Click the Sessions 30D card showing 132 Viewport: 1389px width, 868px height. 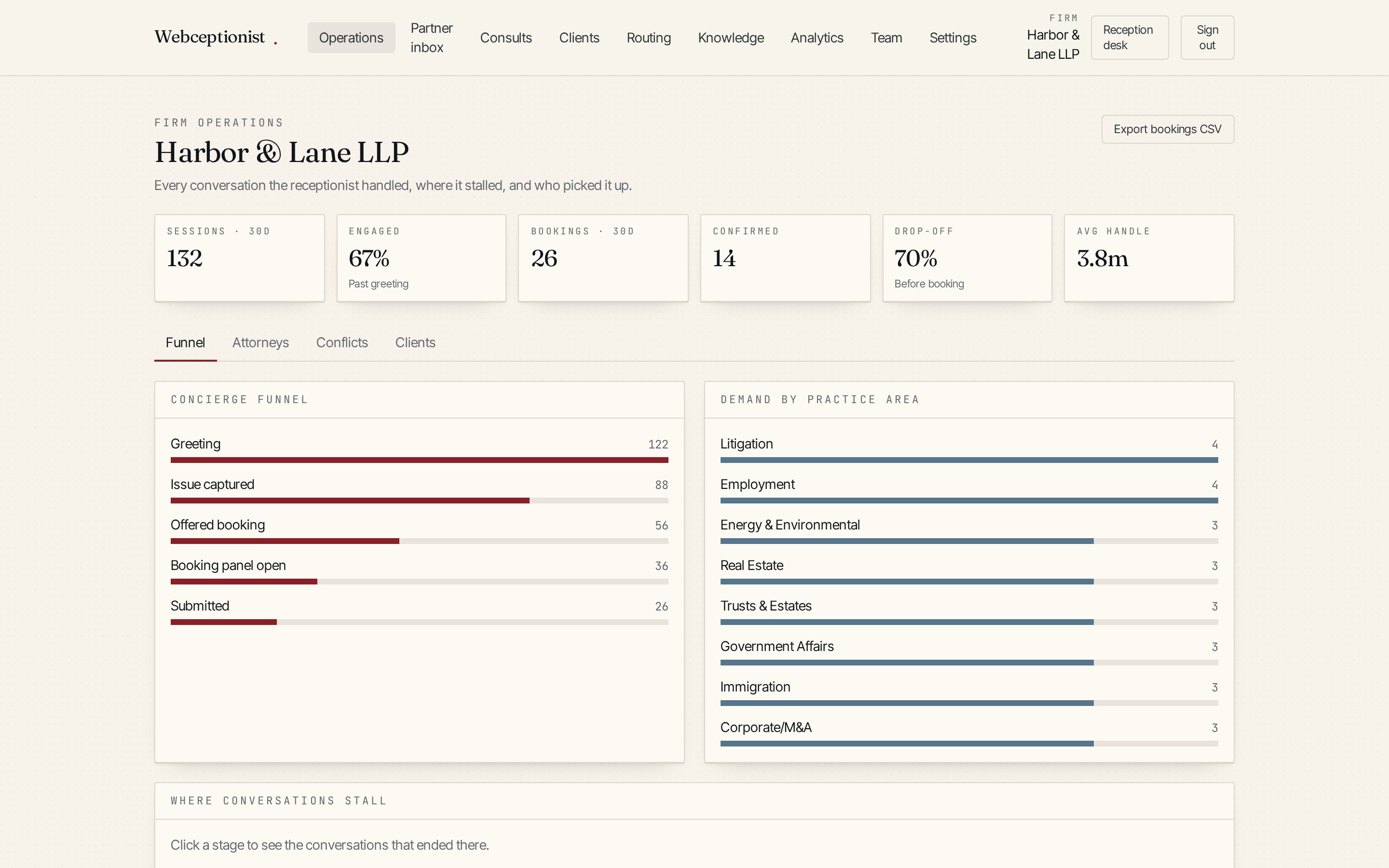pyautogui.click(x=239, y=258)
